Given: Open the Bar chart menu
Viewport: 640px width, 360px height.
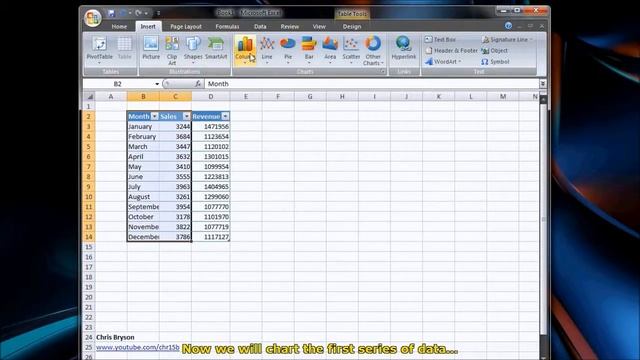Looking at the screenshot, I should click(309, 50).
